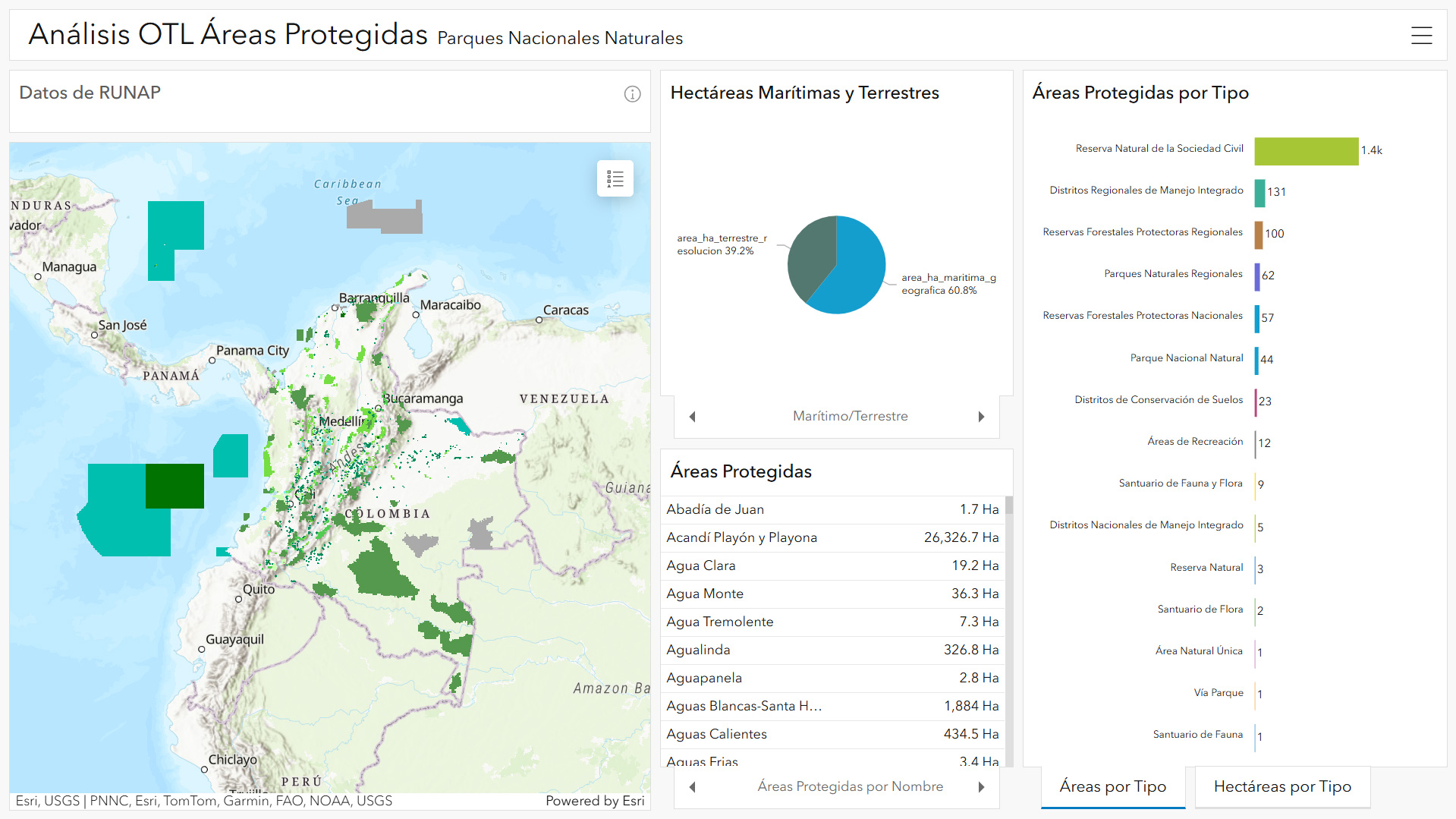Go to next chart after Marítimo/Terrestre
Screen dimensions: 1456x819
coord(981,417)
